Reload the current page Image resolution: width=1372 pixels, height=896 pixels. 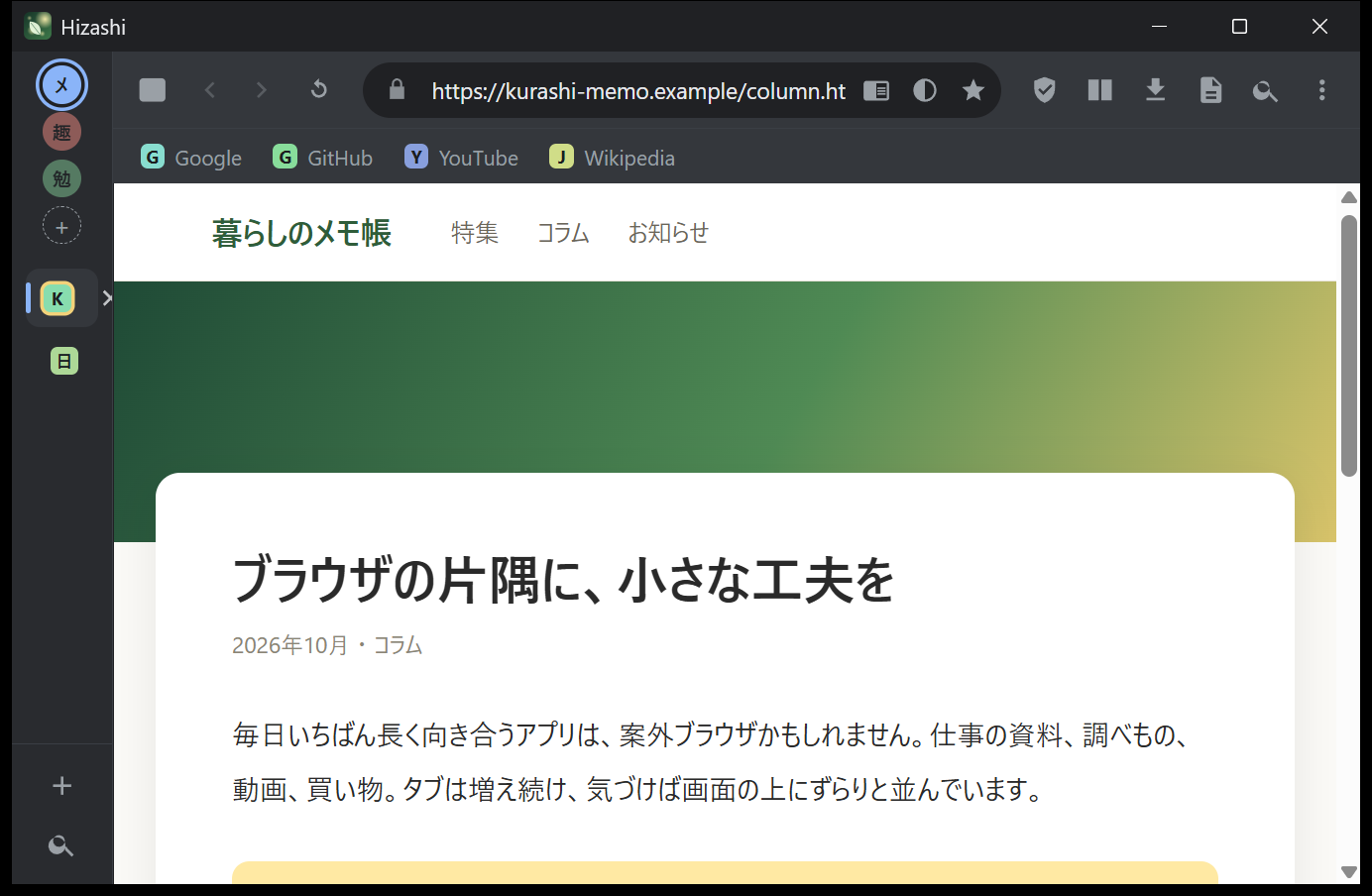319,90
